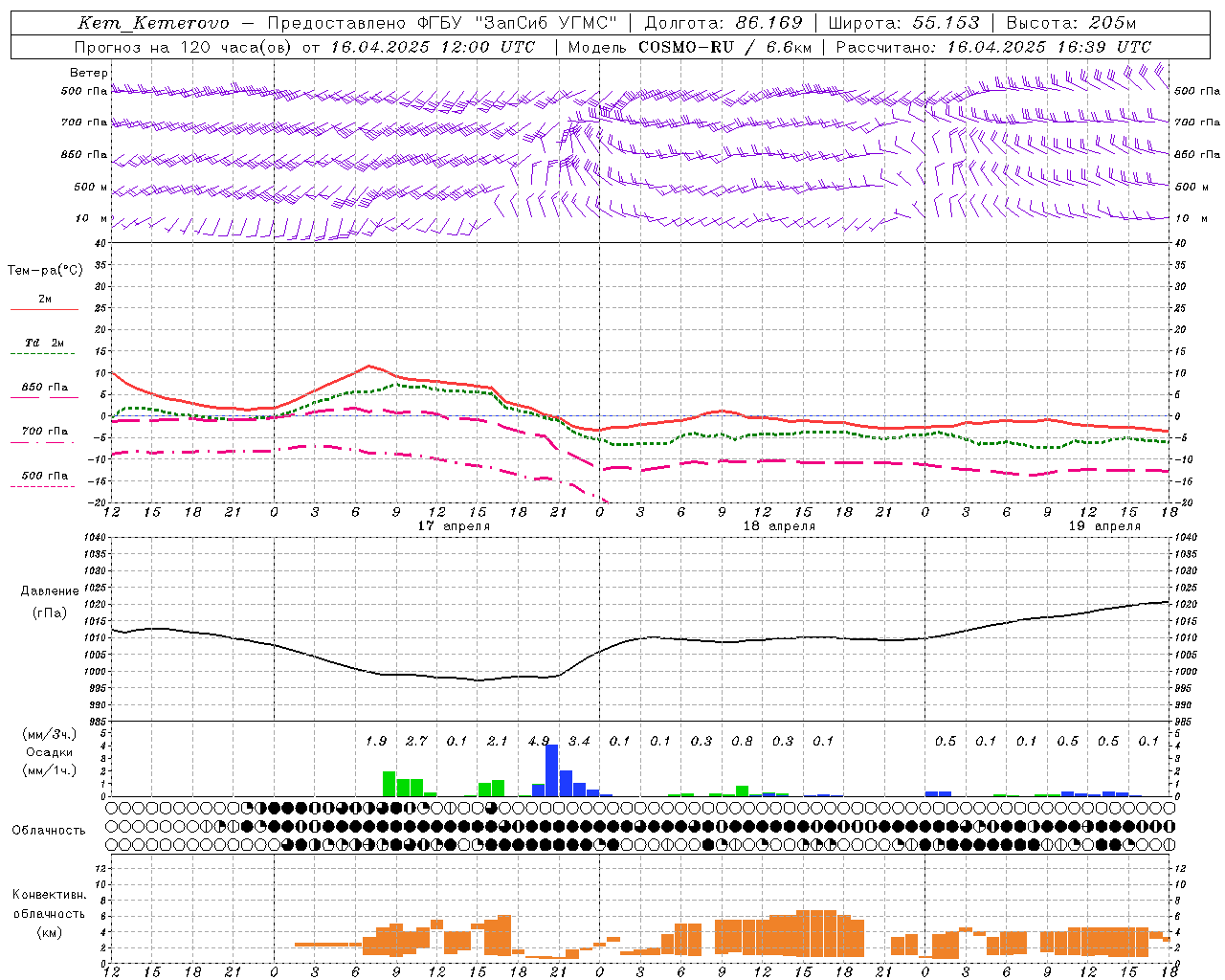Click the 10 м wind level label on left

pyautogui.click(x=93, y=219)
